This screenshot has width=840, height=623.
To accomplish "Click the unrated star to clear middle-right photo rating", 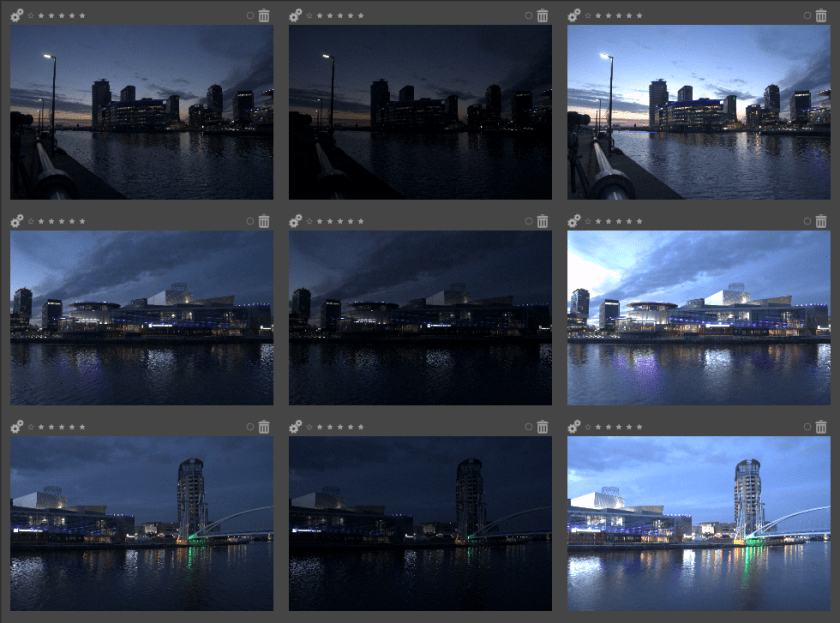I will [x=587, y=220].
